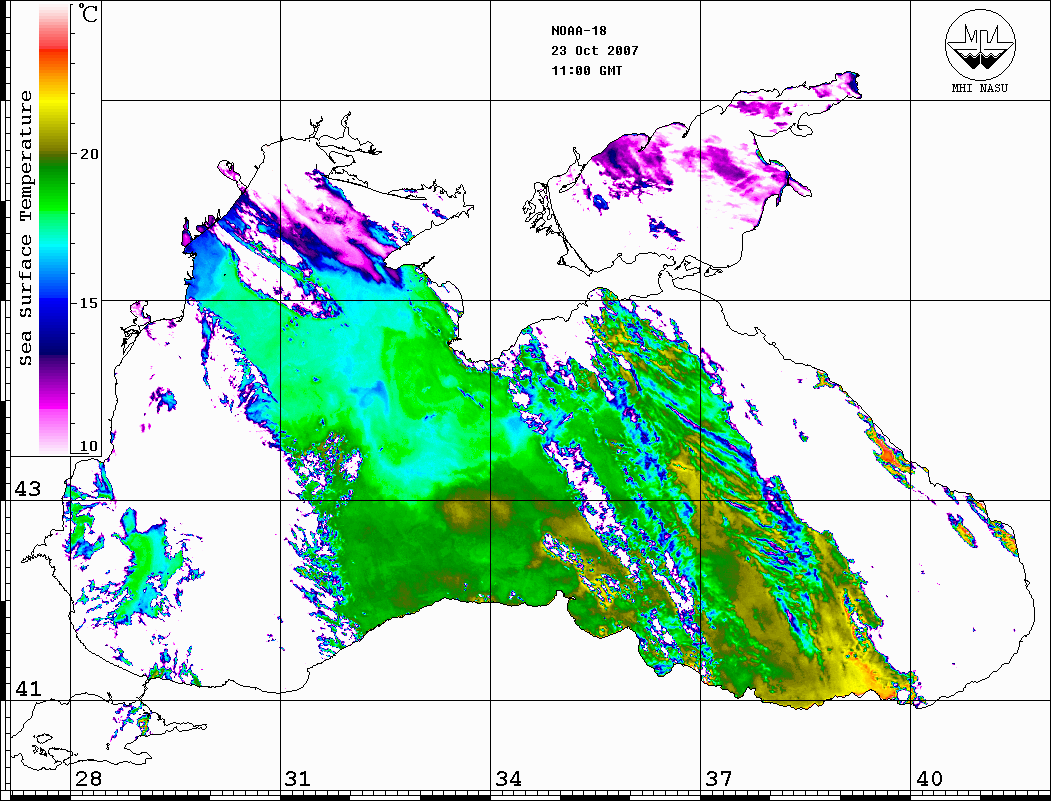This screenshot has width=1051, height=801.
Task: Click the legend value 15
Action: pos(88,303)
